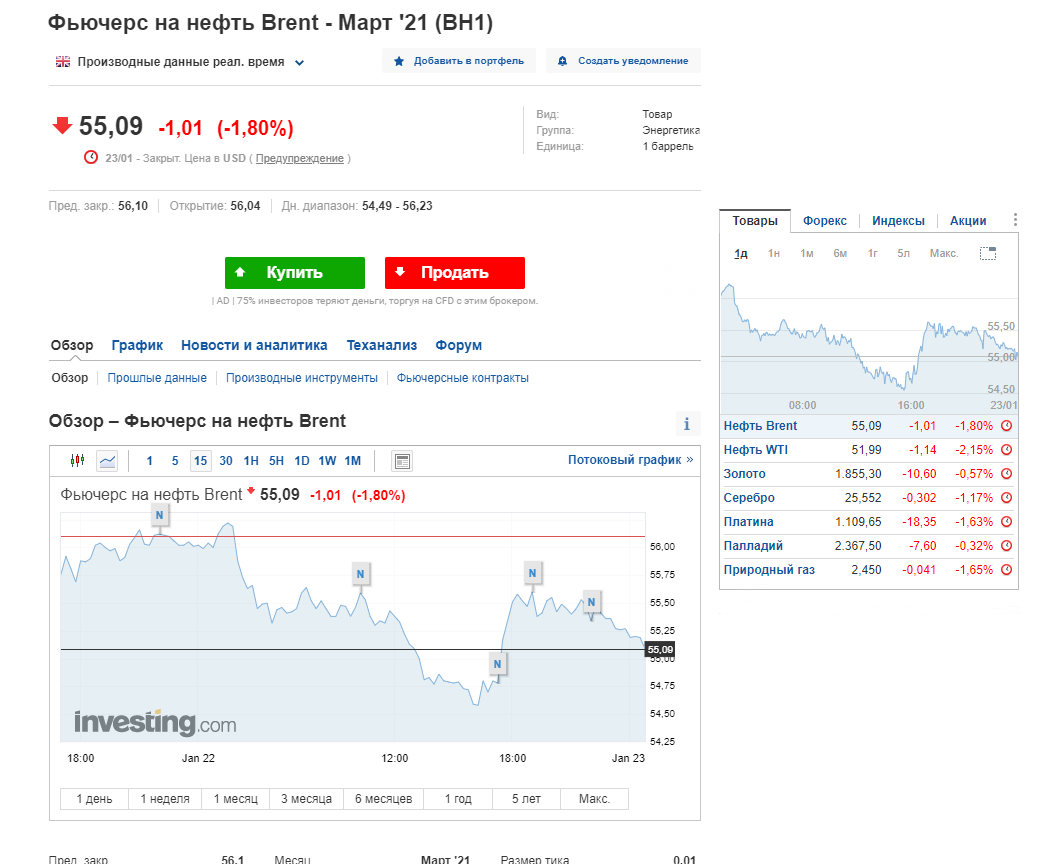Click the N news marker near 12:00
Screen dimensions: 1037x864
[360, 574]
